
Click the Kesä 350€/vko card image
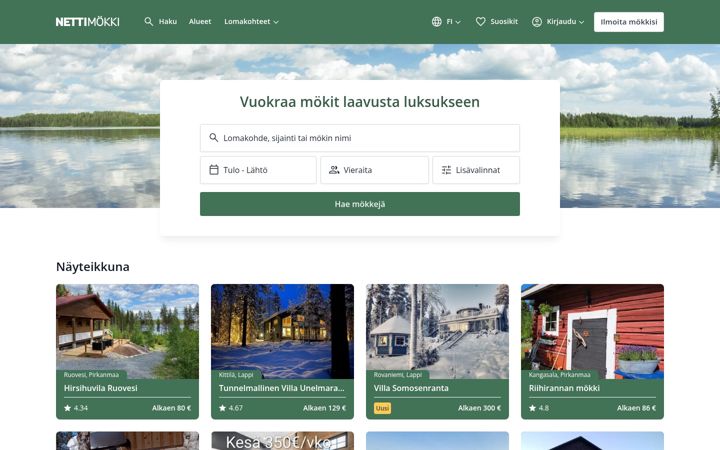282,441
